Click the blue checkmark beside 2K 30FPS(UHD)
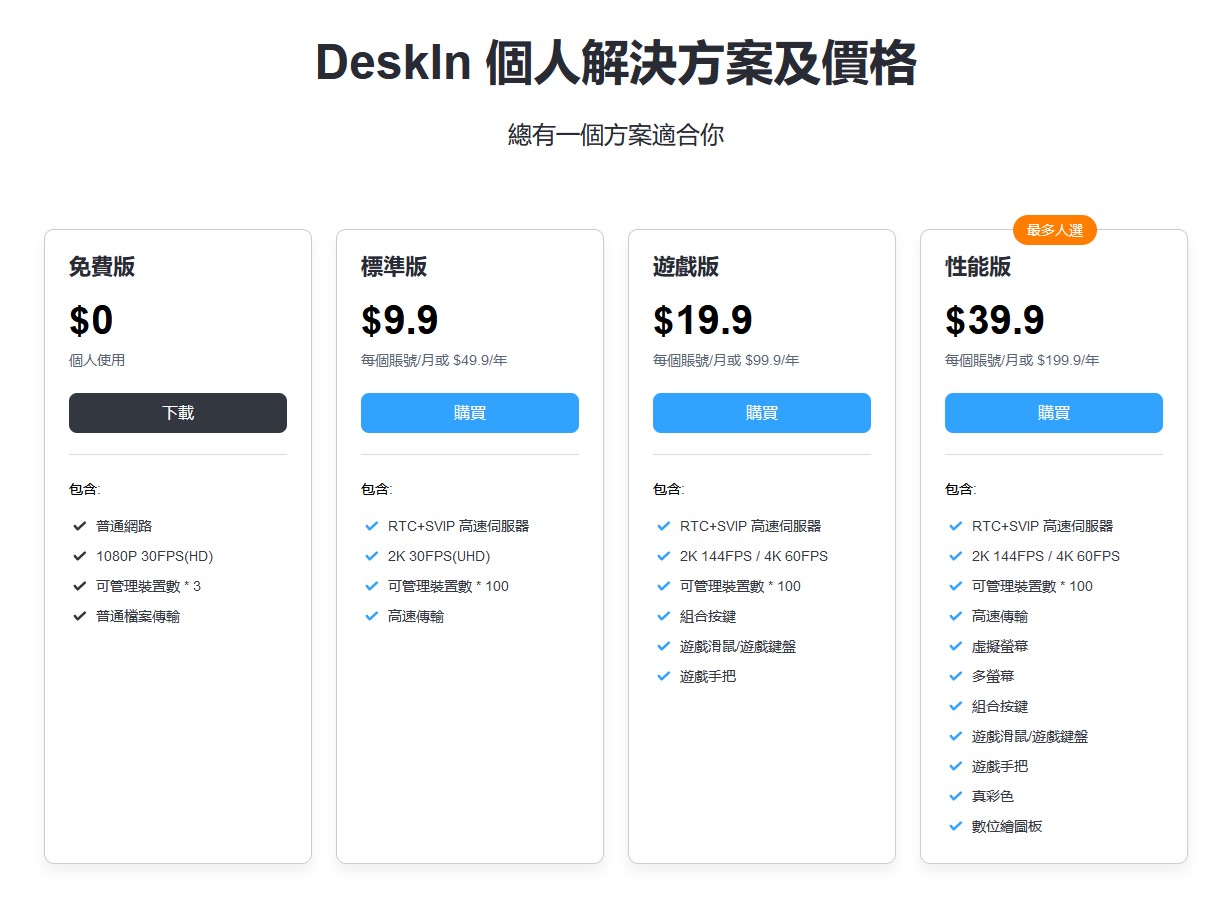1211x911 pixels. (372, 556)
